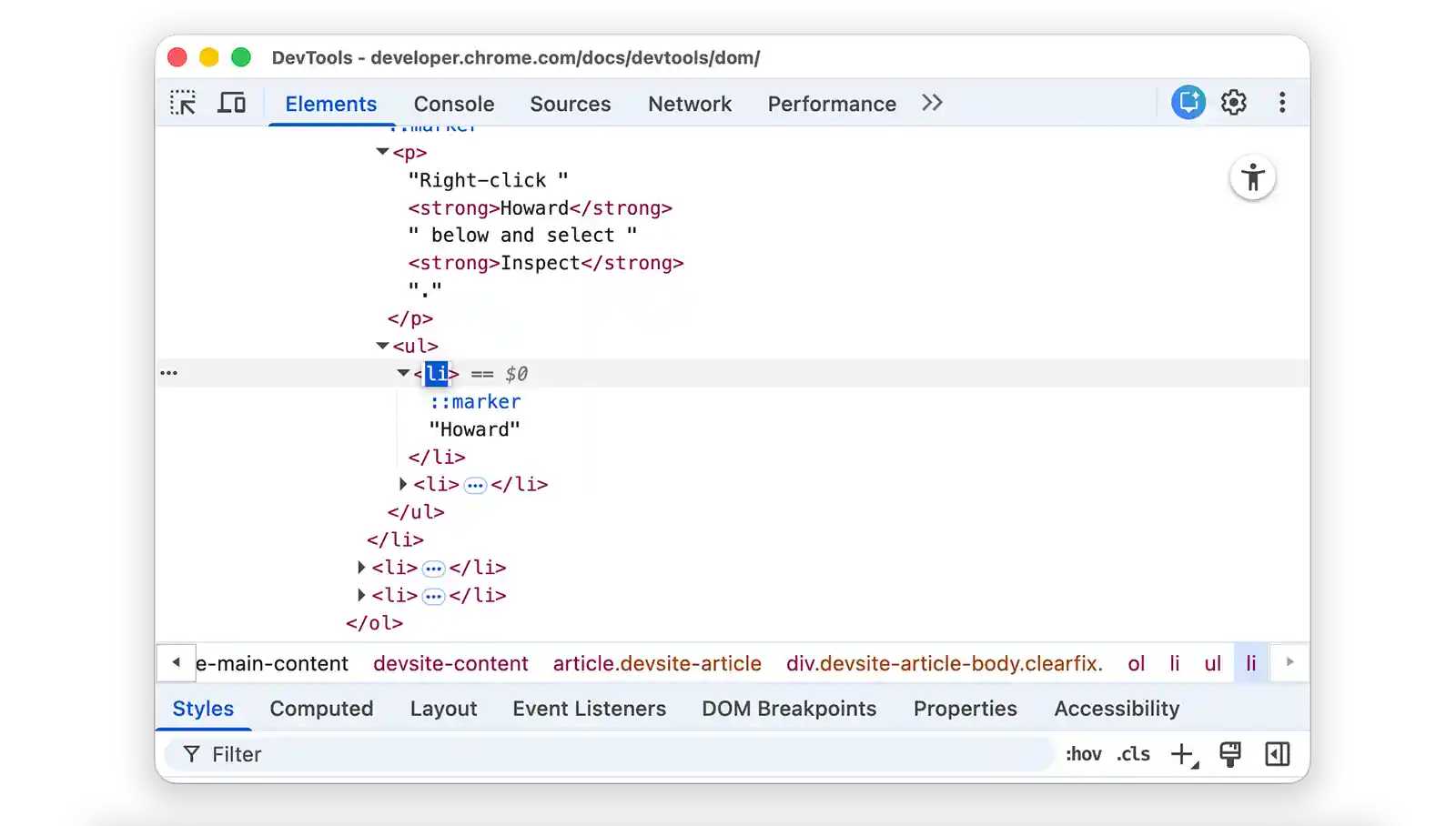Open DevTools settings gear
1456x826 pixels.
pyautogui.click(x=1234, y=102)
